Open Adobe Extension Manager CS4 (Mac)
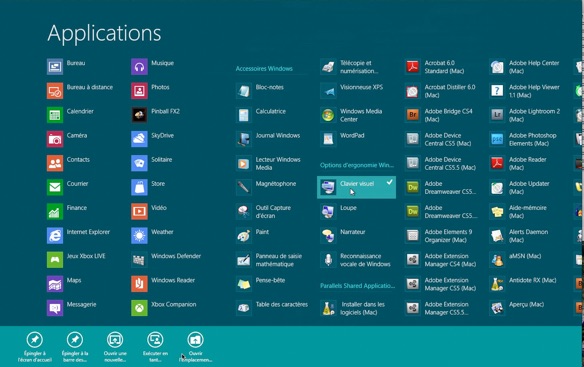The height and width of the screenshot is (367, 584). pos(441,260)
